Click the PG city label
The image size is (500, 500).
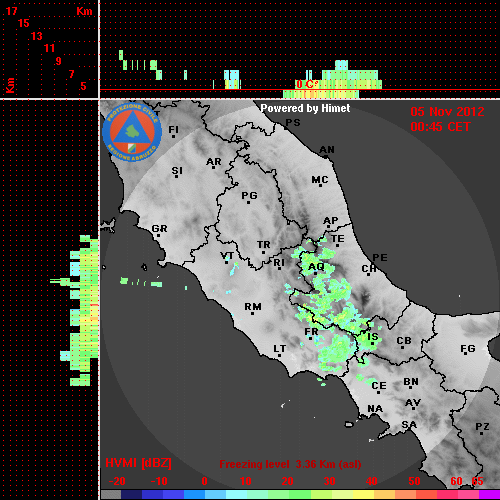click(x=249, y=195)
